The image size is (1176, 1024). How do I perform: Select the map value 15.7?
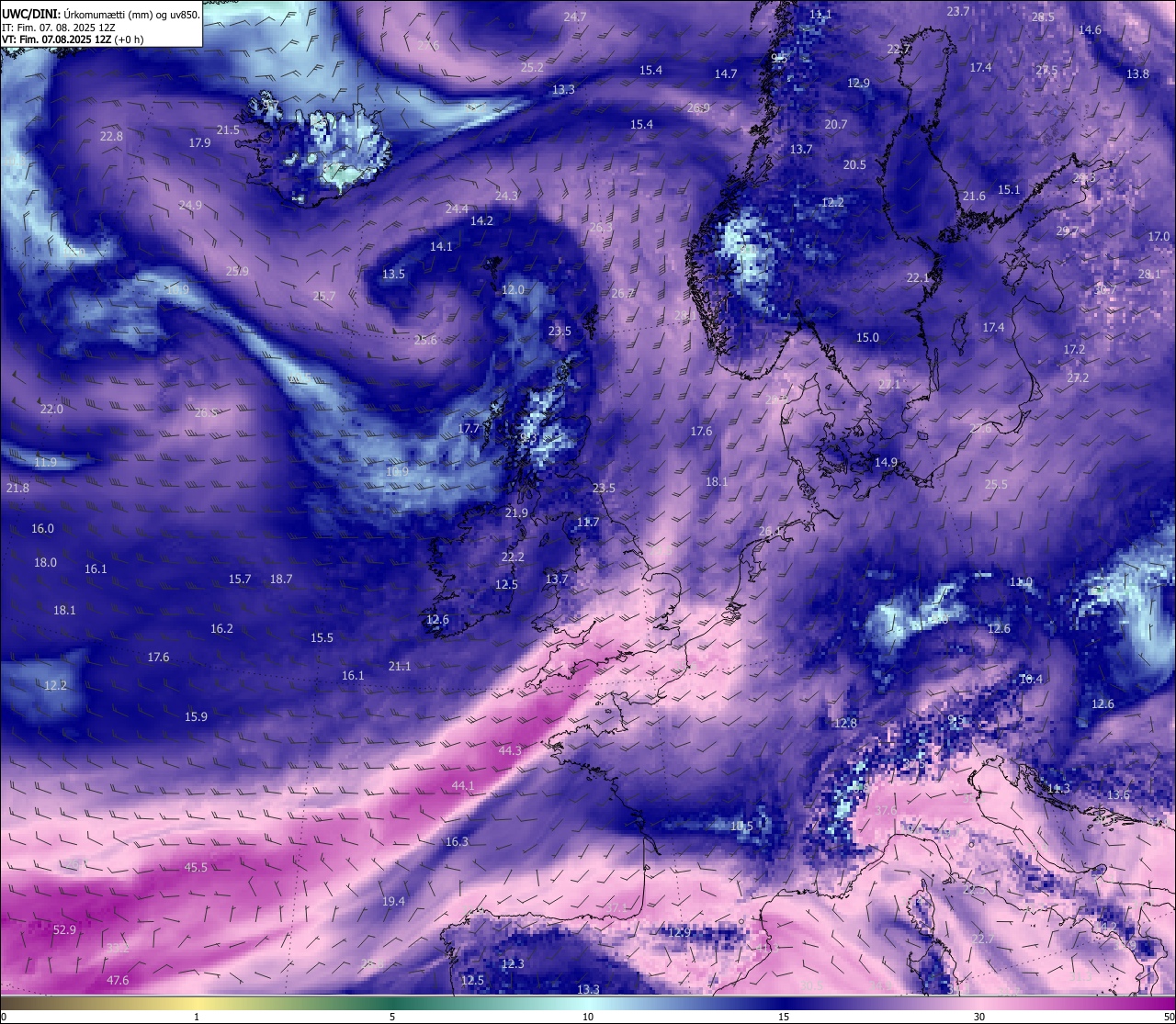[240, 579]
